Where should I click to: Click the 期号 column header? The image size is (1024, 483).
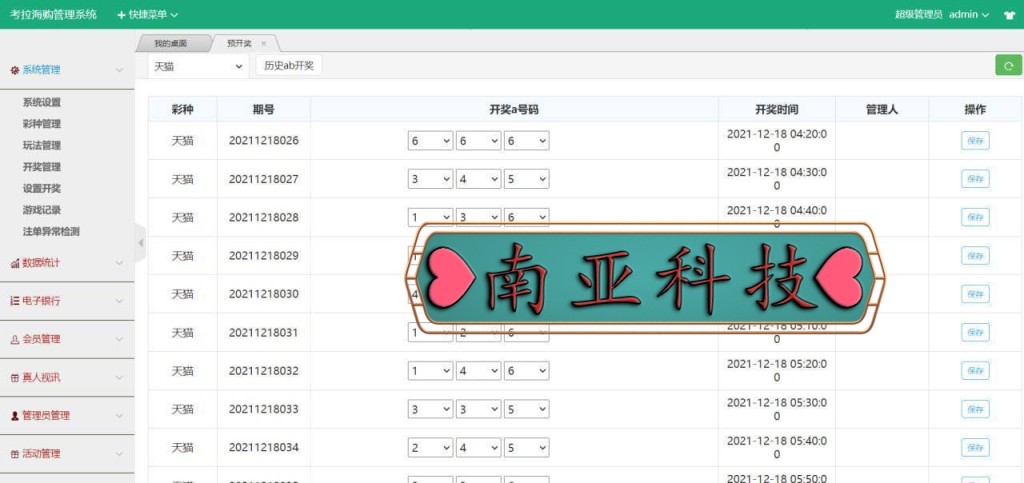pyautogui.click(x=263, y=110)
